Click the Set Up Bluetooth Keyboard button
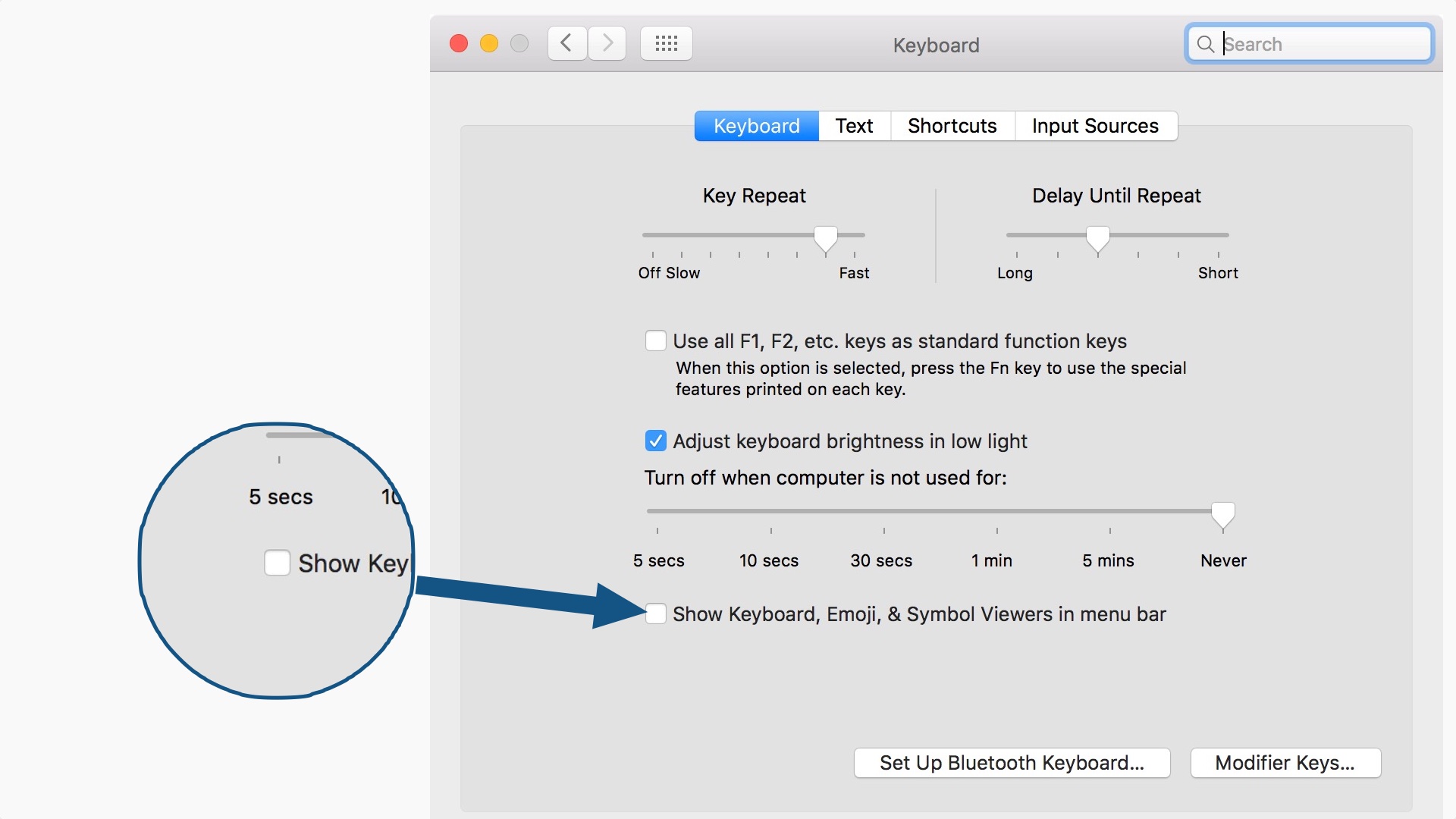 coord(1012,763)
